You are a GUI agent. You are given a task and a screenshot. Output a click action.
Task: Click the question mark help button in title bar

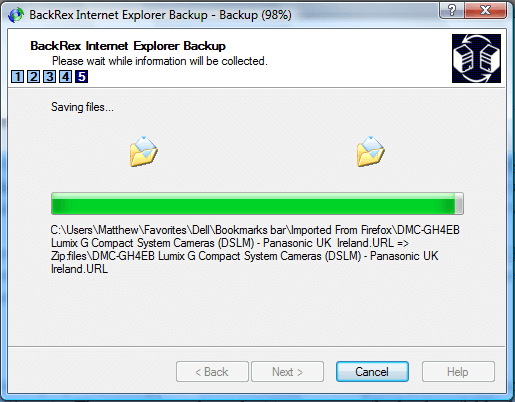pyautogui.click(x=452, y=10)
